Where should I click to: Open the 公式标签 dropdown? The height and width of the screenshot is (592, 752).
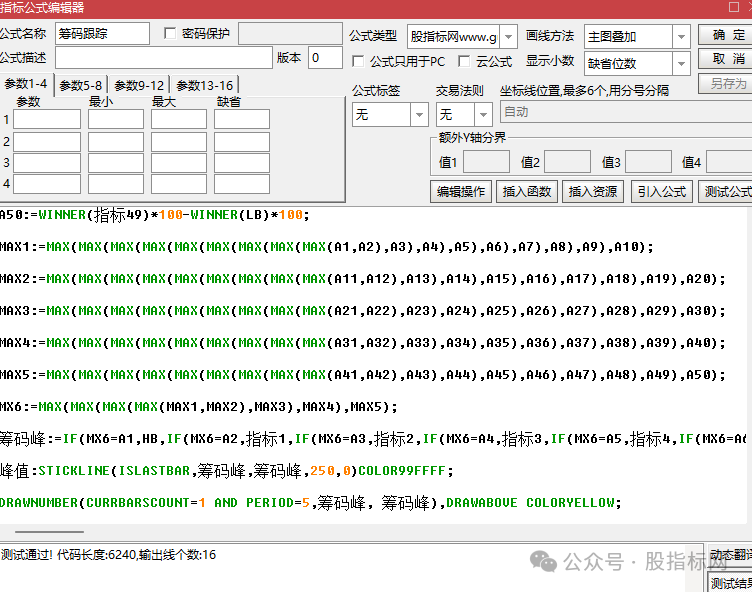click(419, 115)
